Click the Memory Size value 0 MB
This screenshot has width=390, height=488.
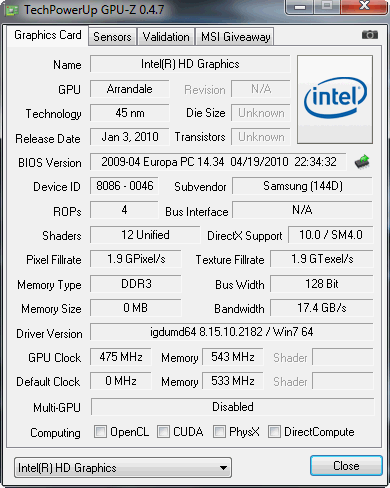(136, 308)
